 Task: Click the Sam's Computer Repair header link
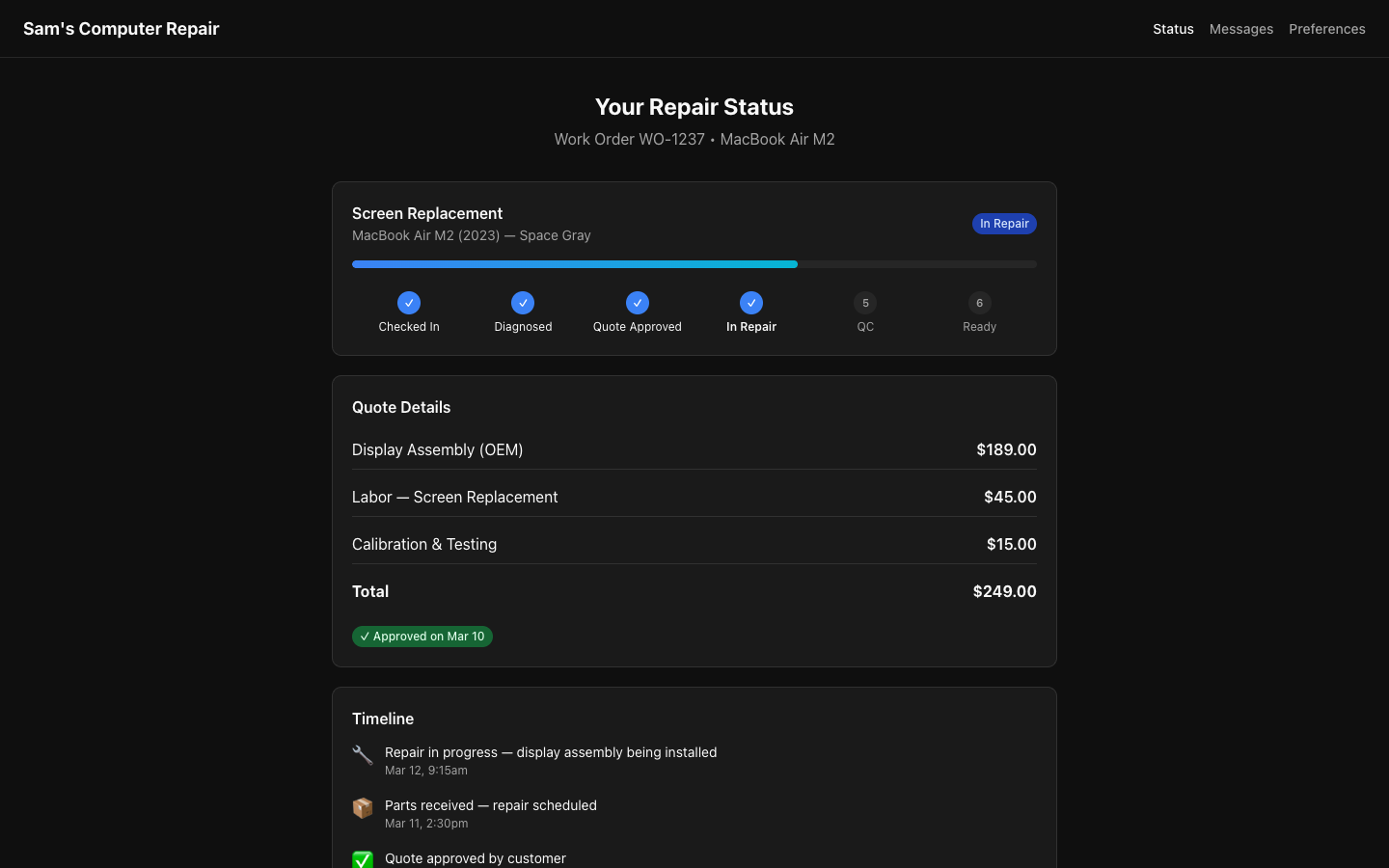(x=121, y=29)
